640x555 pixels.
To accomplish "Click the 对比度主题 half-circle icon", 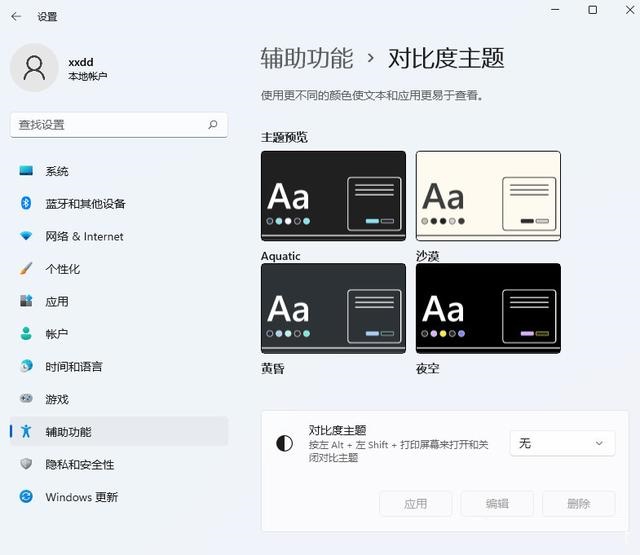I will point(285,443).
